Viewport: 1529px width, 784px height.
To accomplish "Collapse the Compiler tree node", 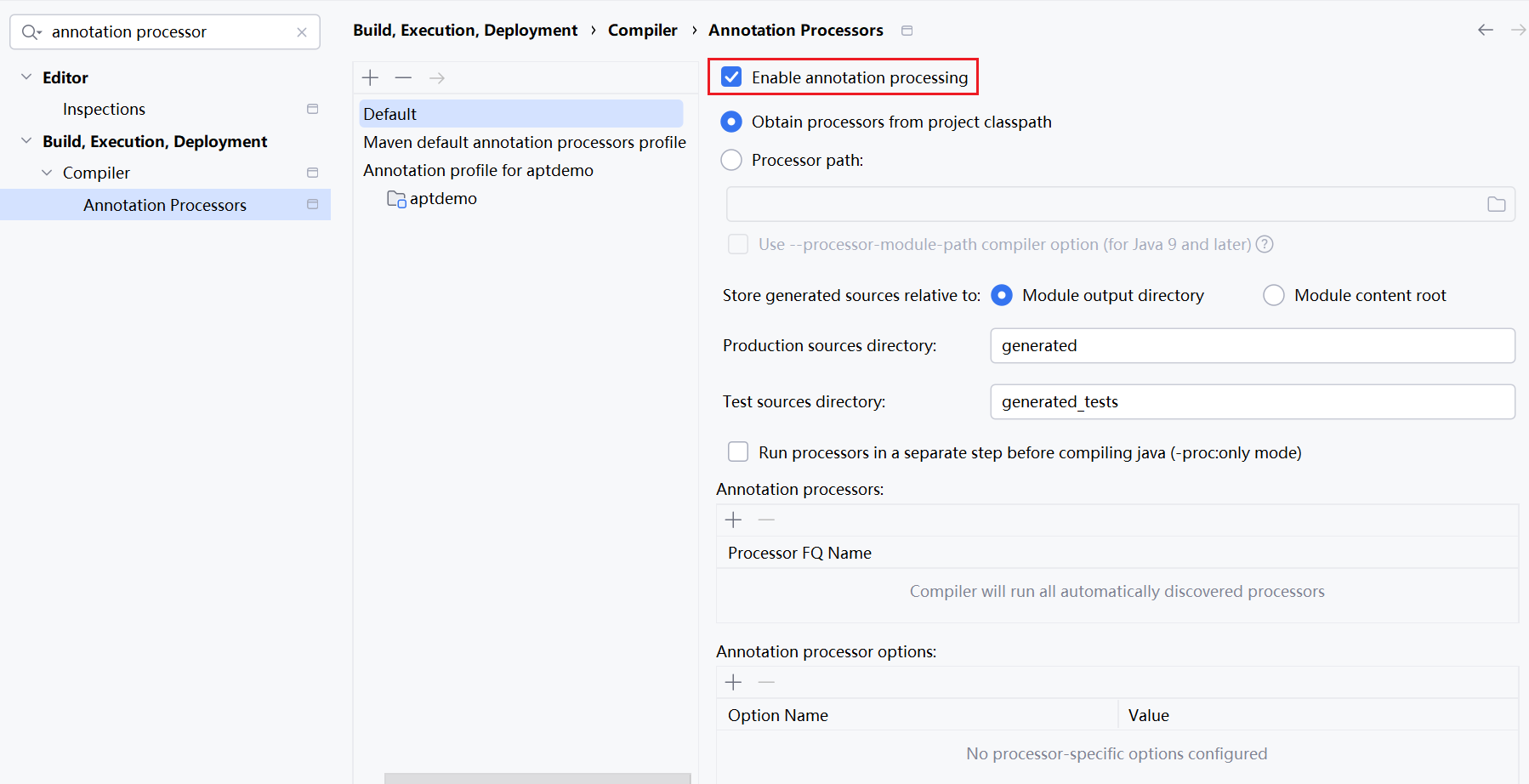I will (x=47, y=173).
